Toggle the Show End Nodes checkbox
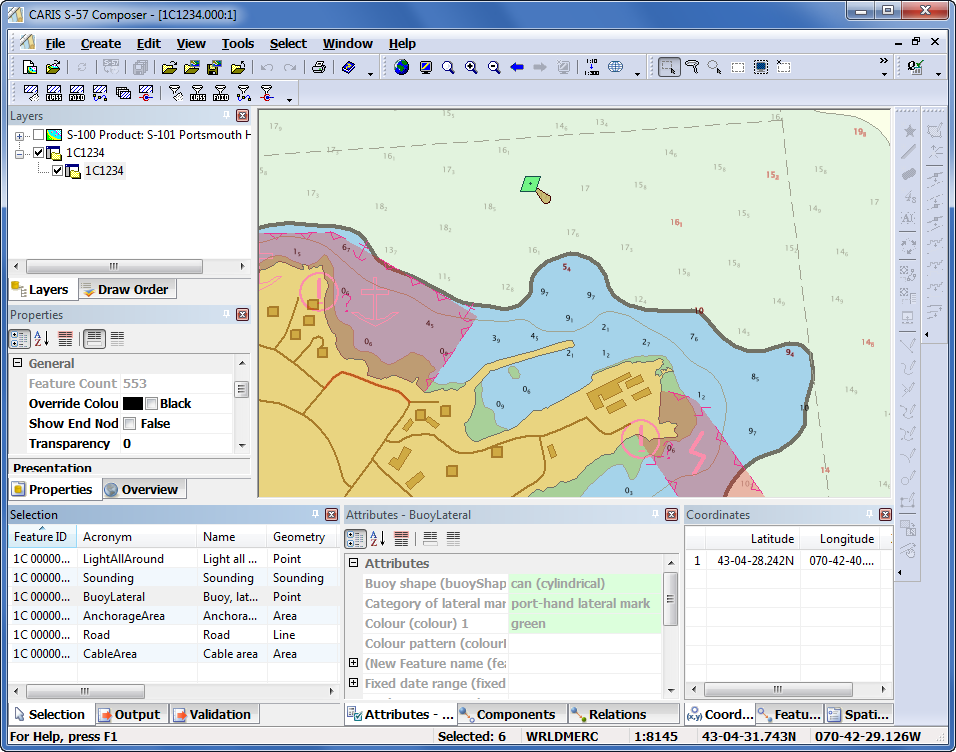 pos(129,424)
